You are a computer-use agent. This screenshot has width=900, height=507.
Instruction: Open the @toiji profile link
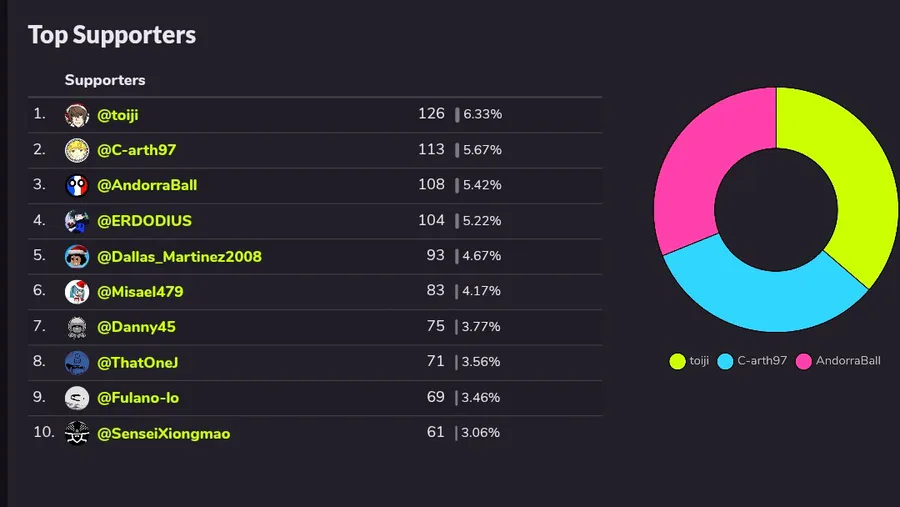point(117,115)
